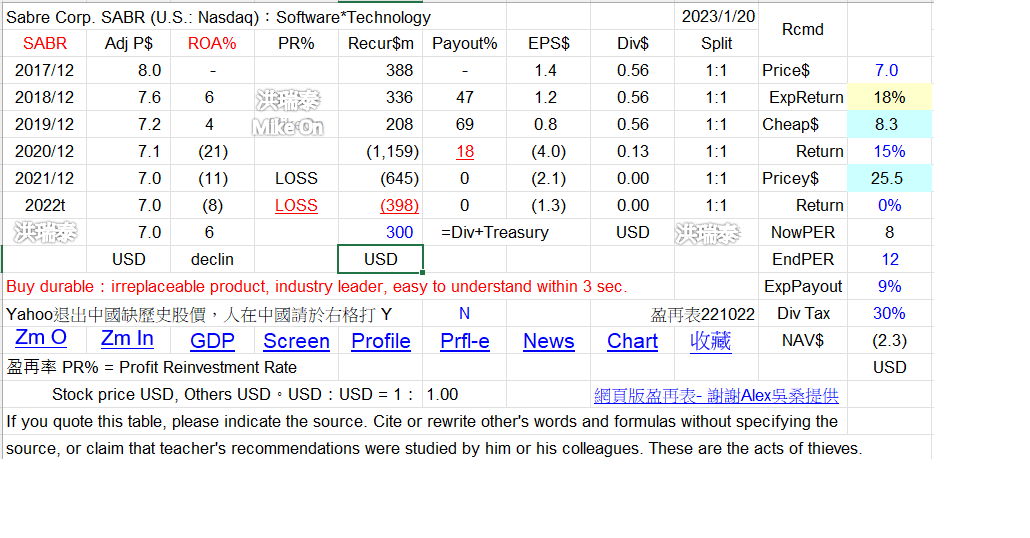Viewport: 1030px width, 538px height.
Task: Select the Split column header
Action: coord(716,43)
